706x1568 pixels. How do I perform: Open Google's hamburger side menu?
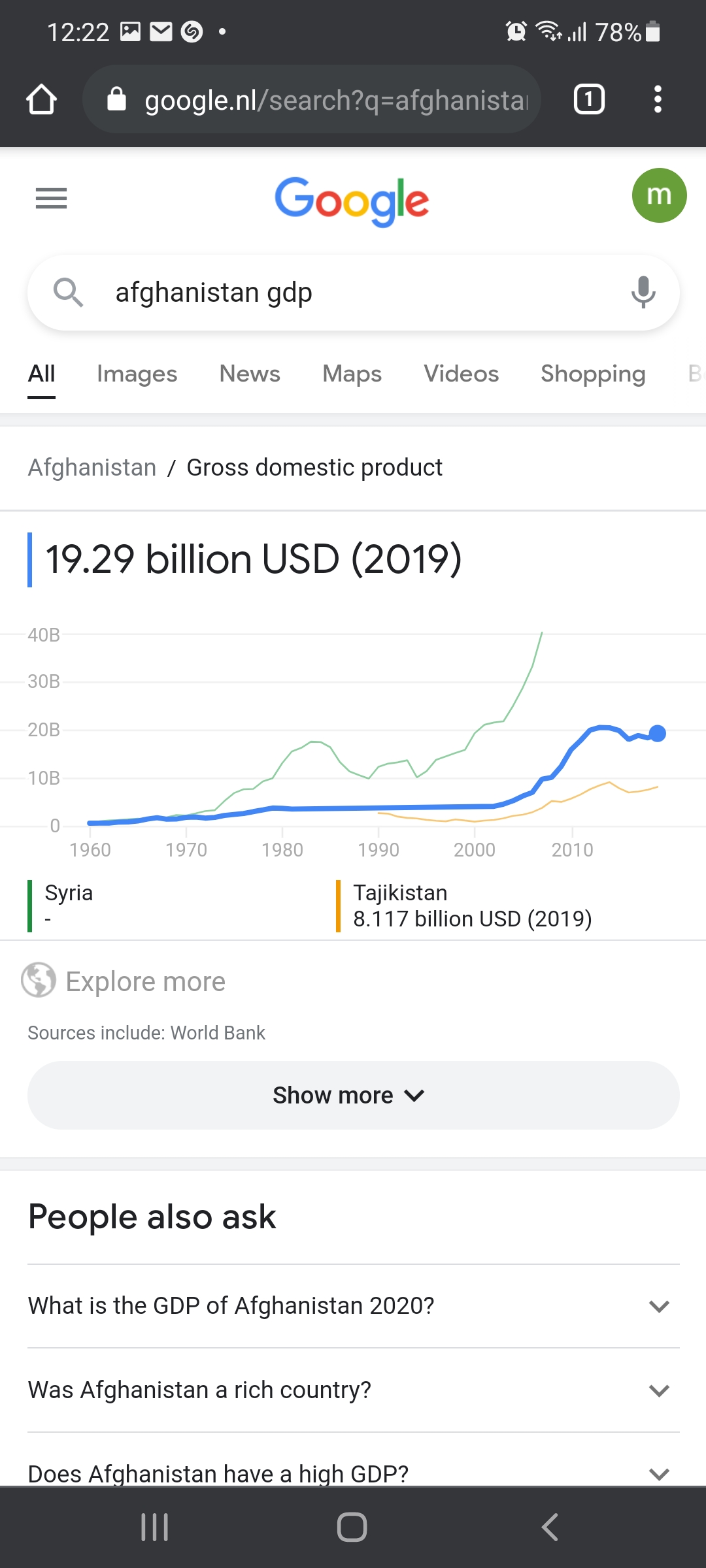51,198
